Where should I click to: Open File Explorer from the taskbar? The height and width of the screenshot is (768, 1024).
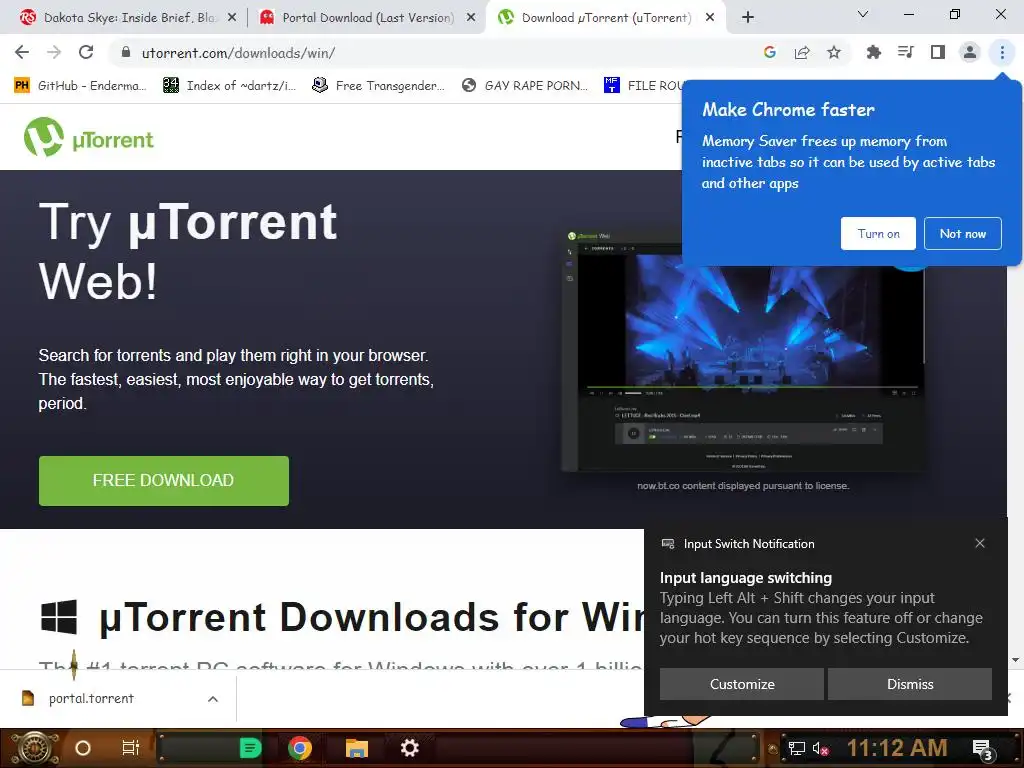357,748
